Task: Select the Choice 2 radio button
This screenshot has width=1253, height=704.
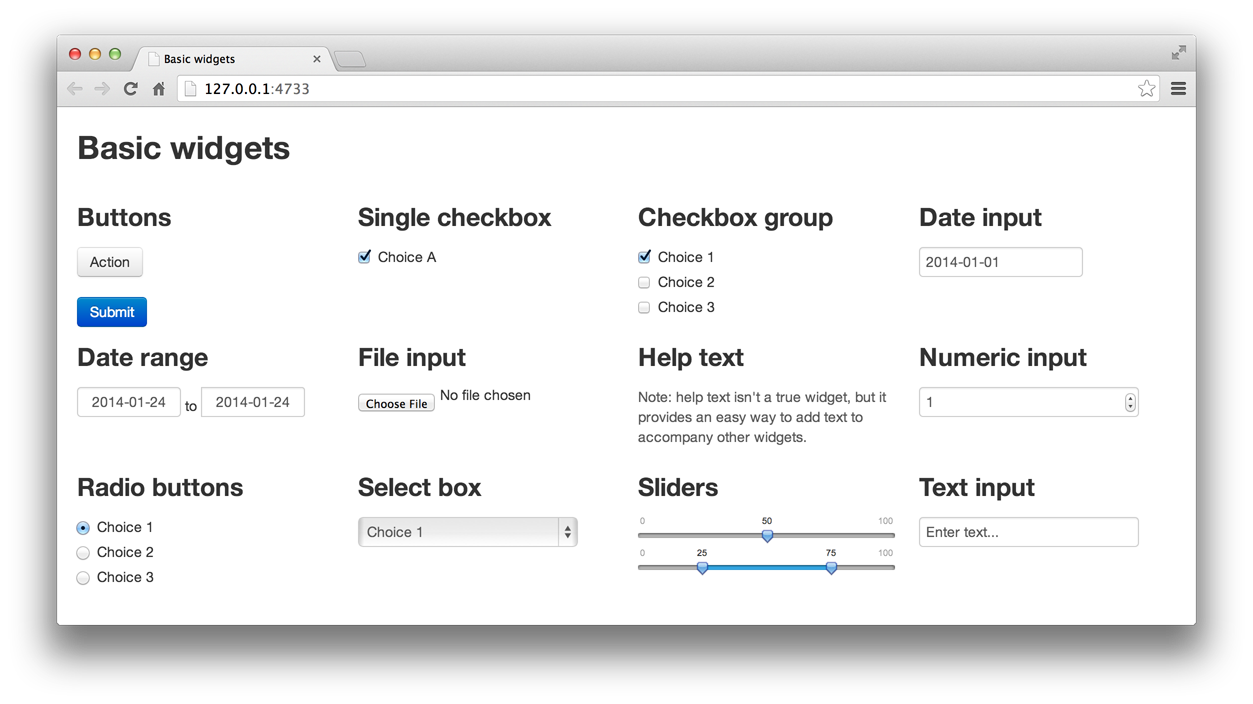Action: pos(83,553)
